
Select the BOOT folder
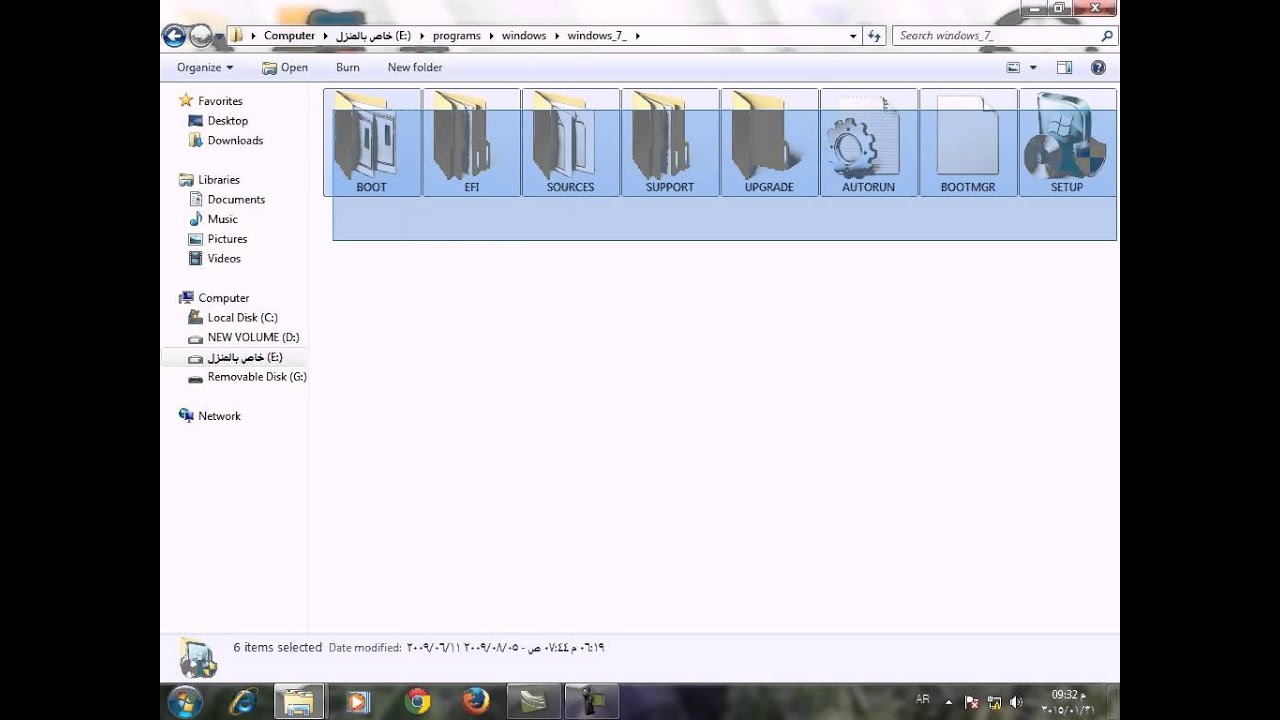(x=372, y=142)
